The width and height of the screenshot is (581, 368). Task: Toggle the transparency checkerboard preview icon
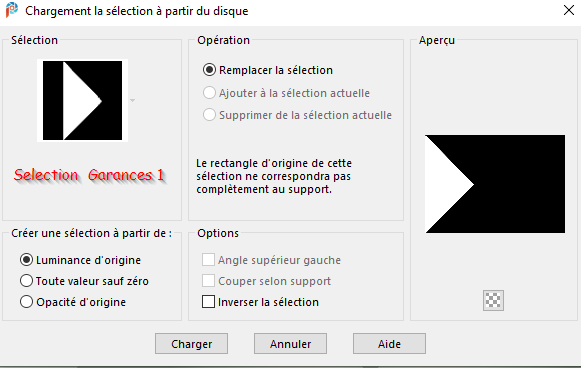pos(493,300)
